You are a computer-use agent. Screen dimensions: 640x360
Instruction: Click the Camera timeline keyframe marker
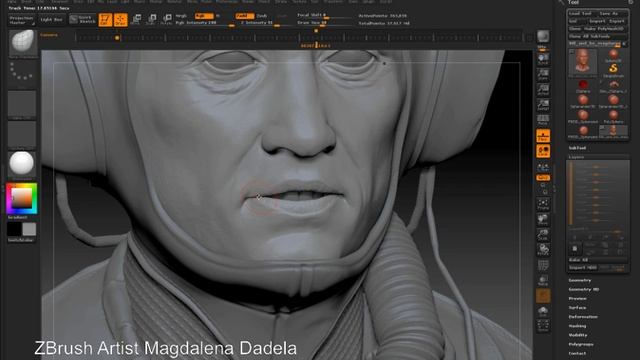[117, 38]
